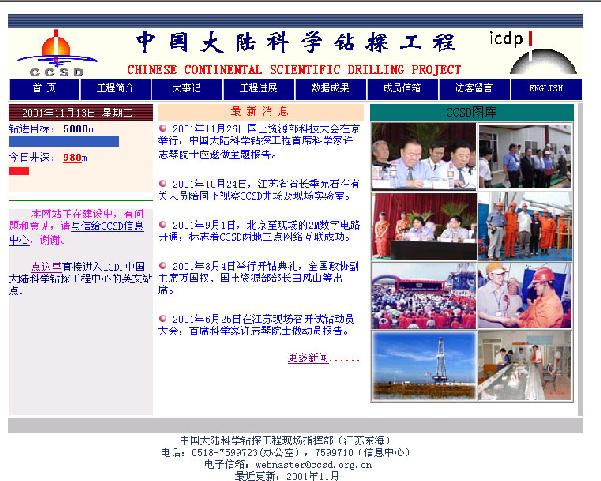601x481 pixels.
Task: Open top-left officials meeting photo
Action: [x=421, y=157]
